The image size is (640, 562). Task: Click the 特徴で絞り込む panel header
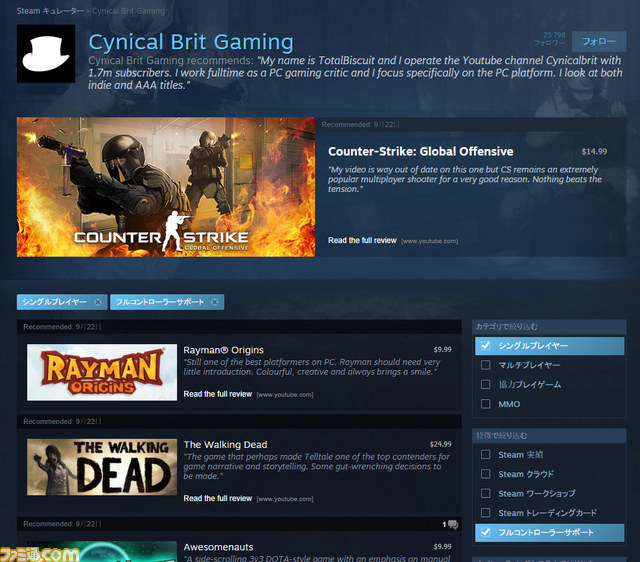(549, 436)
